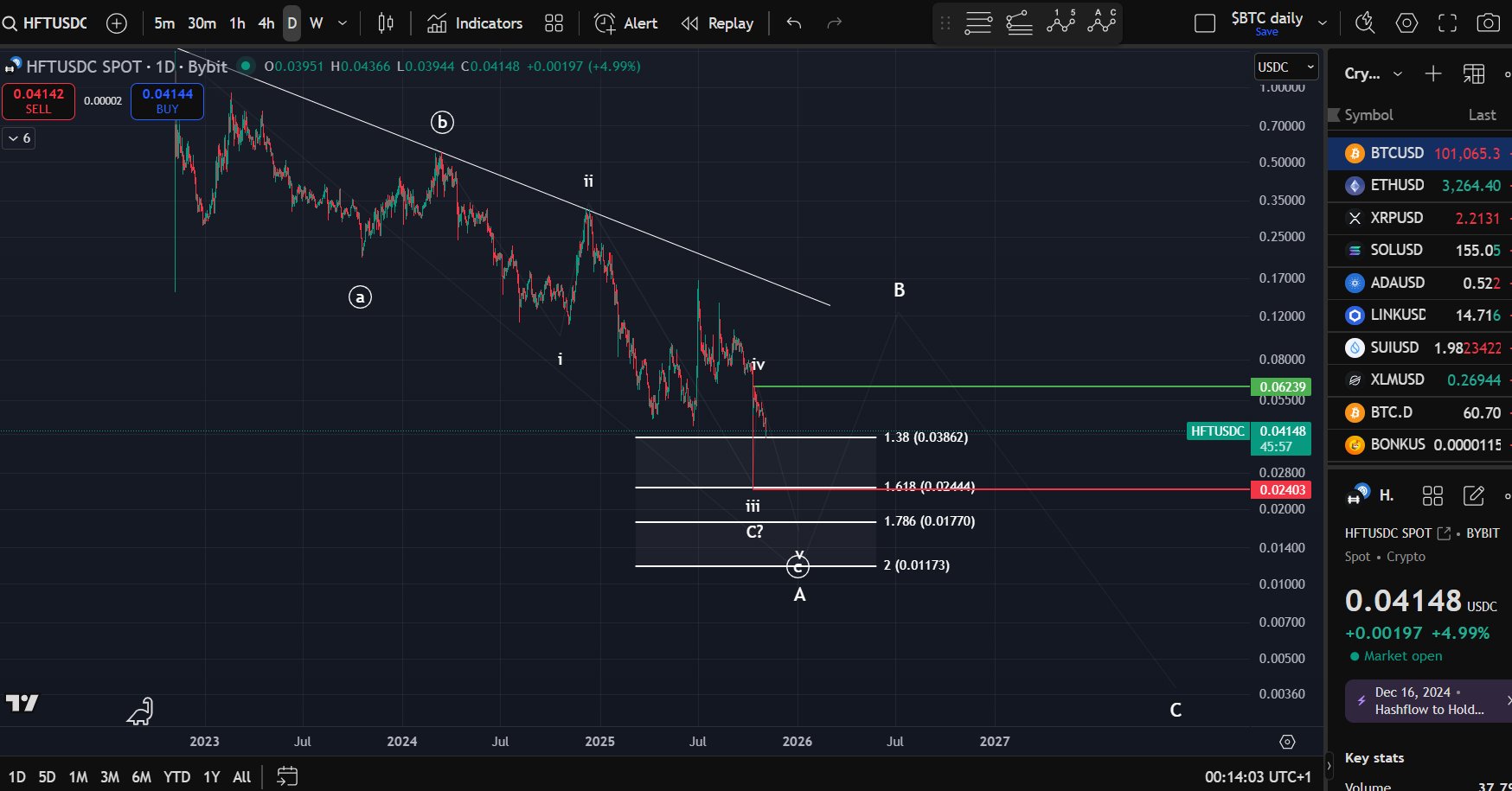The width and height of the screenshot is (1512, 791).
Task: Select the D daily timeframe
Action: 292,23
